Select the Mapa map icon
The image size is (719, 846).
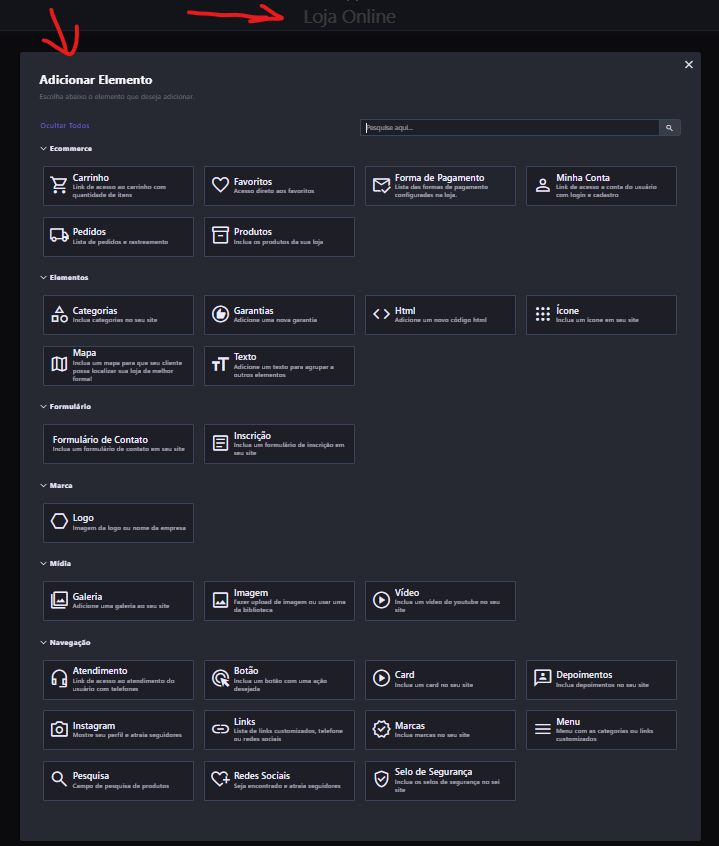point(59,365)
